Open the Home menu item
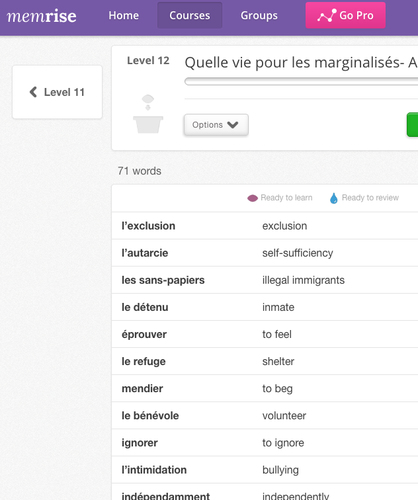Viewport: 418px width, 500px height. [124, 15]
